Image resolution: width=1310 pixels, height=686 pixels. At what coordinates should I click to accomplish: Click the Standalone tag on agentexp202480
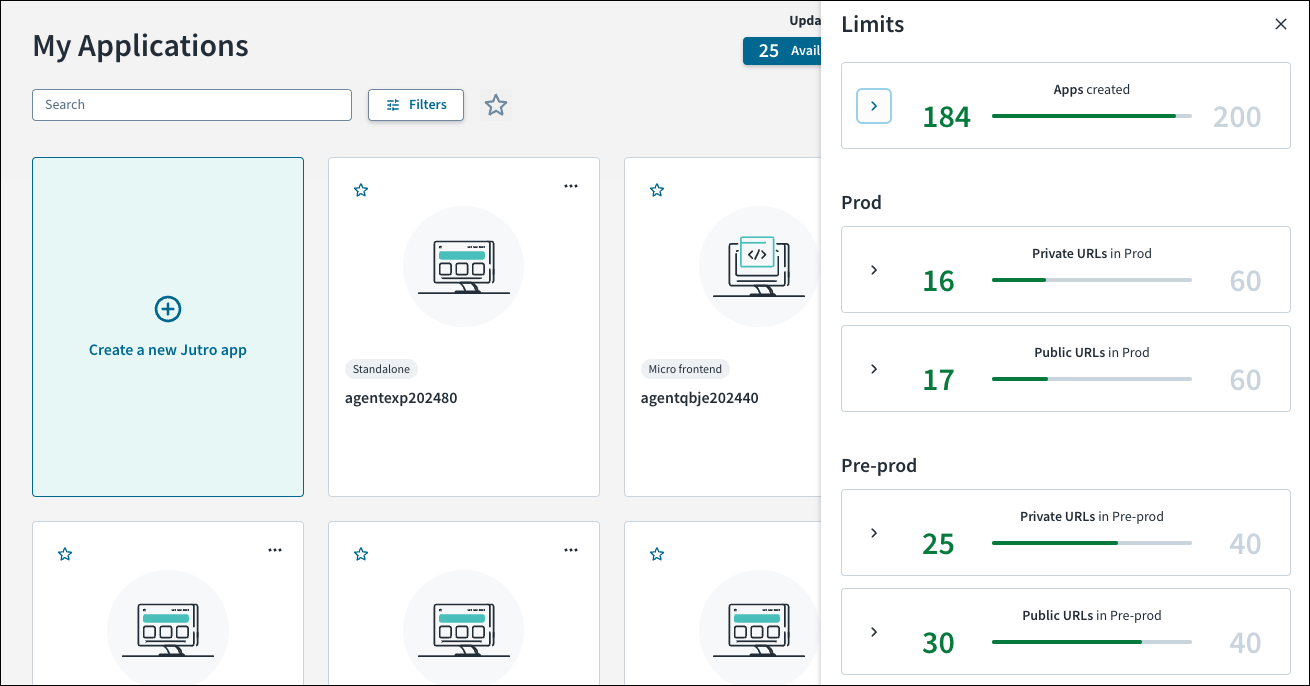pos(381,369)
